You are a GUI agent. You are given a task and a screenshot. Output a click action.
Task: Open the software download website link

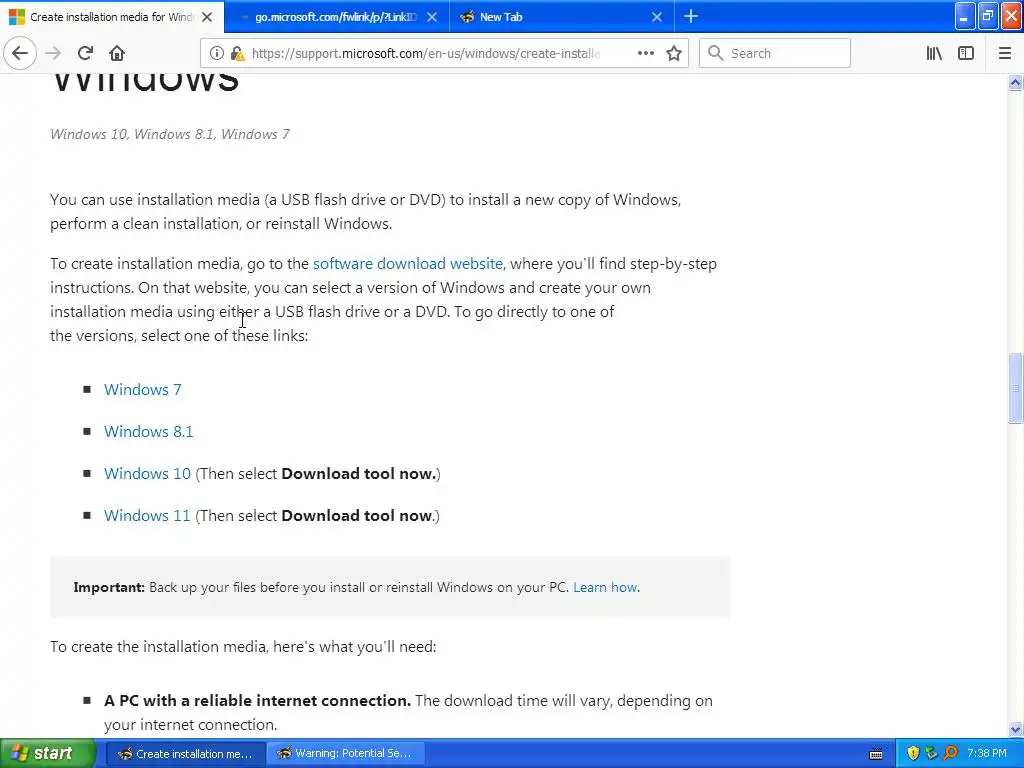tap(408, 263)
